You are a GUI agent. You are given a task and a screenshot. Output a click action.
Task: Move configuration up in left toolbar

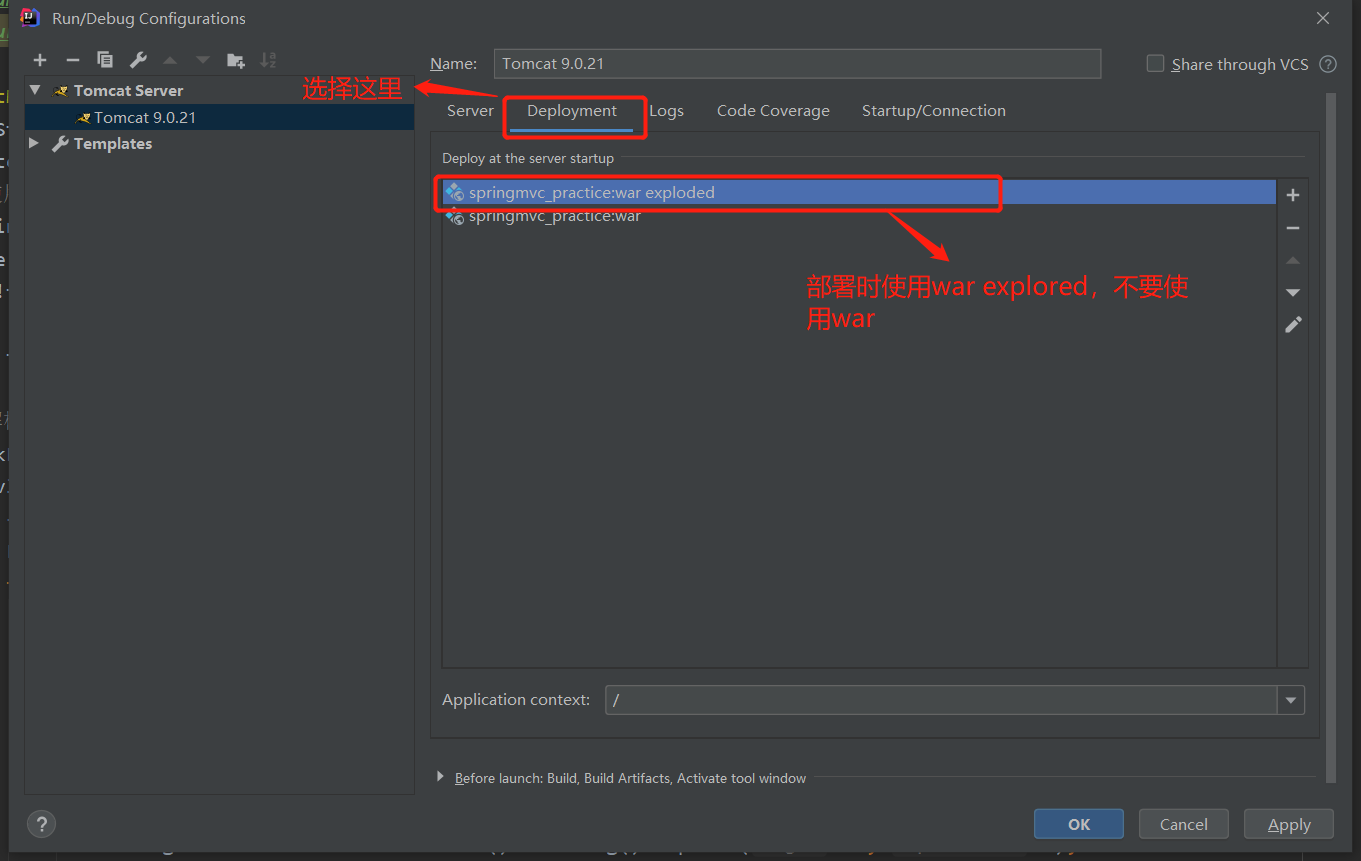point(170,60)
